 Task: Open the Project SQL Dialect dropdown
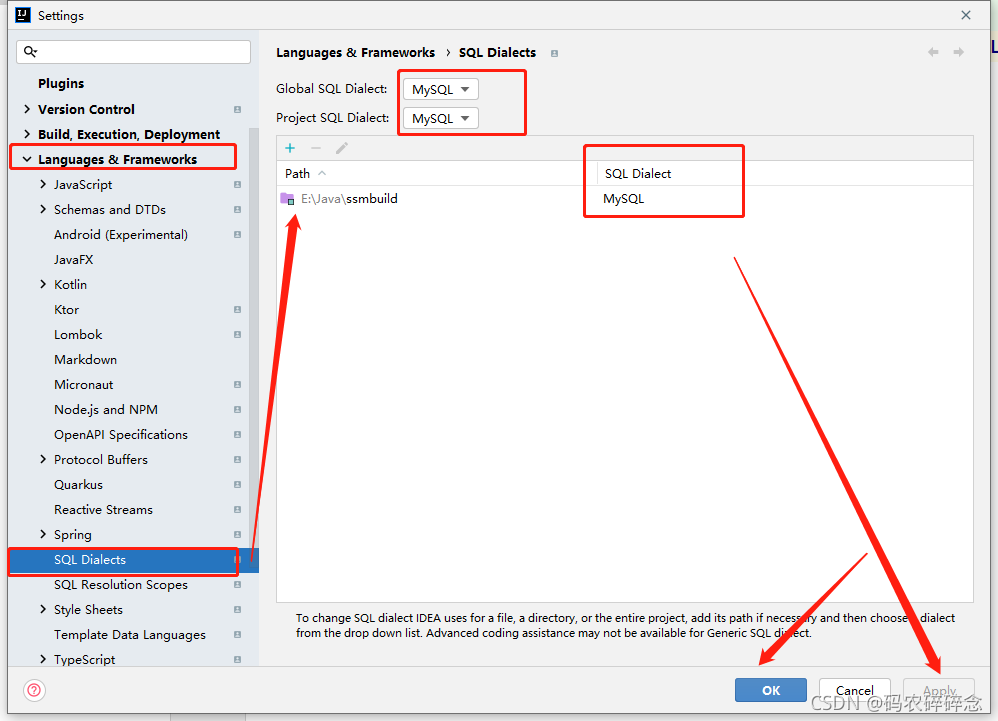point(440,118)
